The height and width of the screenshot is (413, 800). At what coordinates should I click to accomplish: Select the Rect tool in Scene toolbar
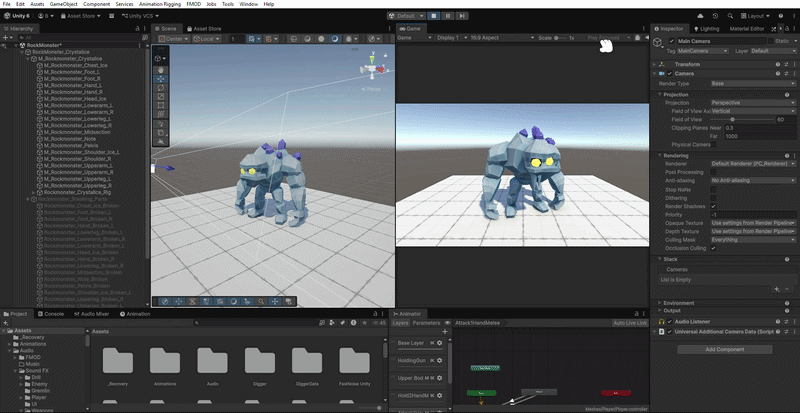point(161,105)
